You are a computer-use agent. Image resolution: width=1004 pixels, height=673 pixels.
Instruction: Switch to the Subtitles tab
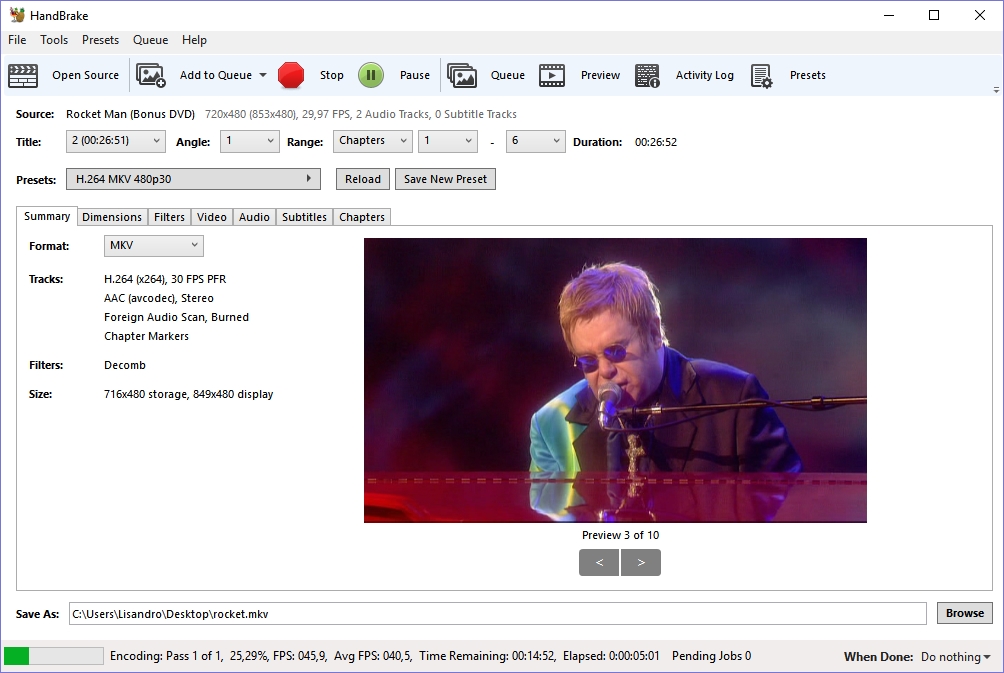tap(304, 217)
